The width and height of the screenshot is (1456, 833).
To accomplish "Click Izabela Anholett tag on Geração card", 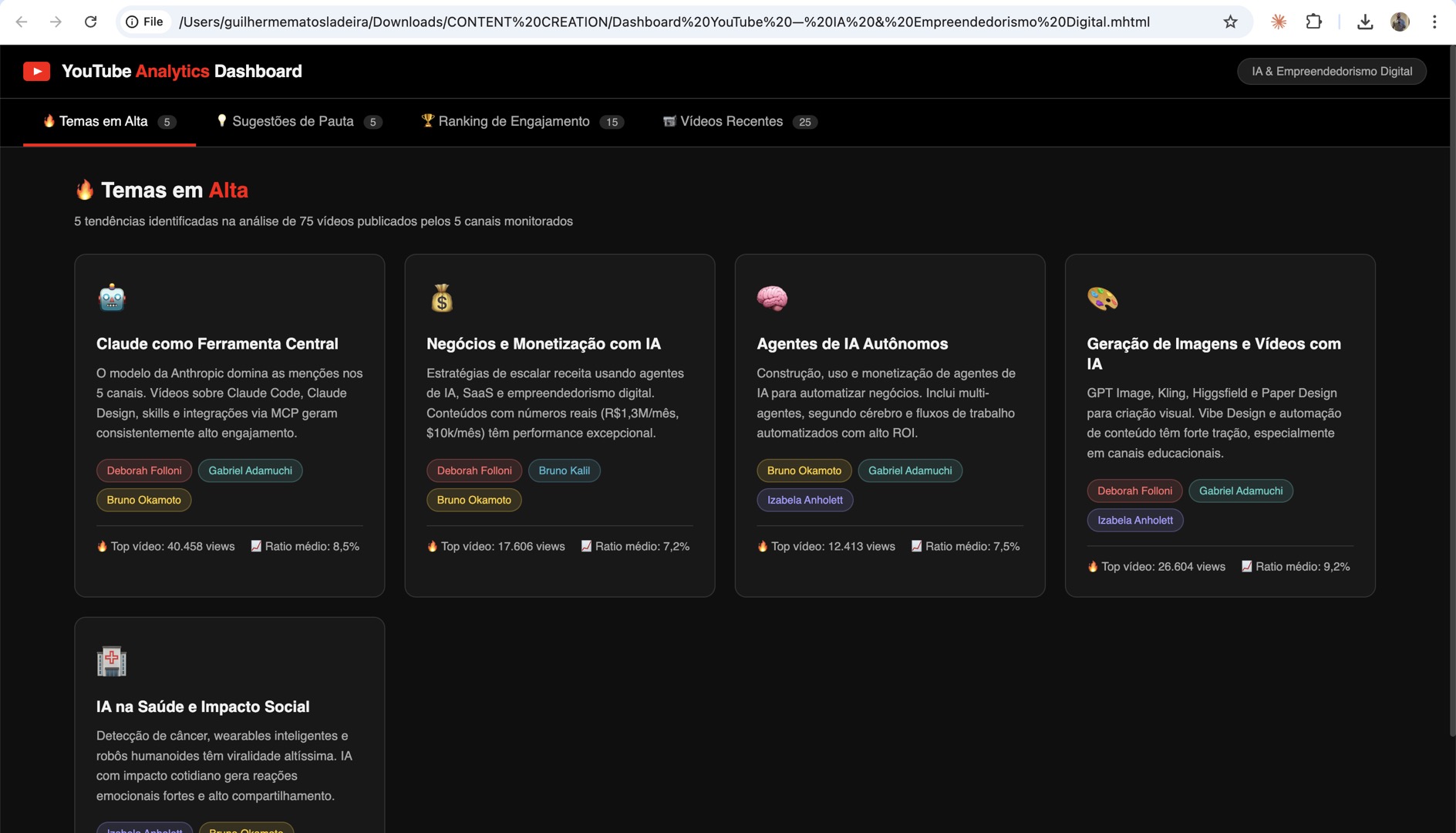I will (1135, 520).
